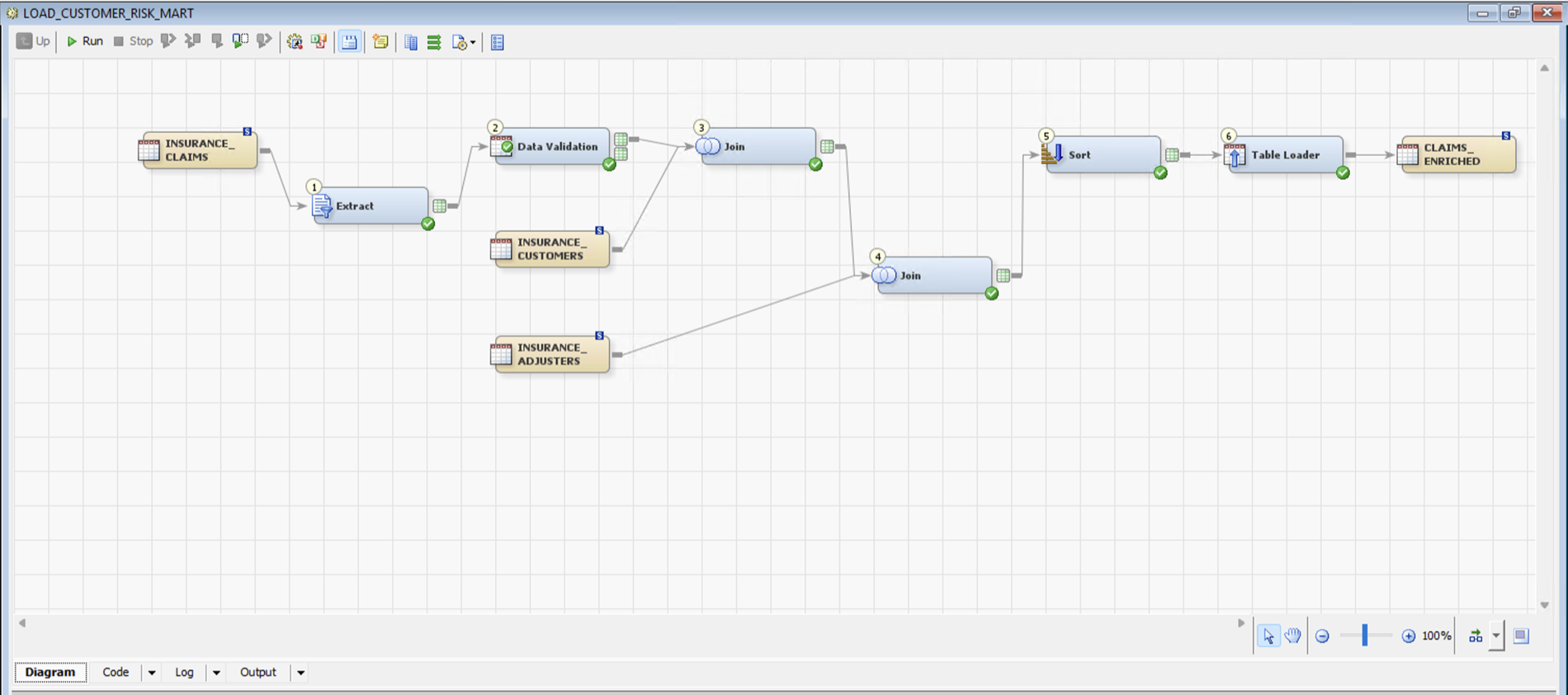Click the Join 3 node's output table icon
The image size is (1568, 695).
827,146
